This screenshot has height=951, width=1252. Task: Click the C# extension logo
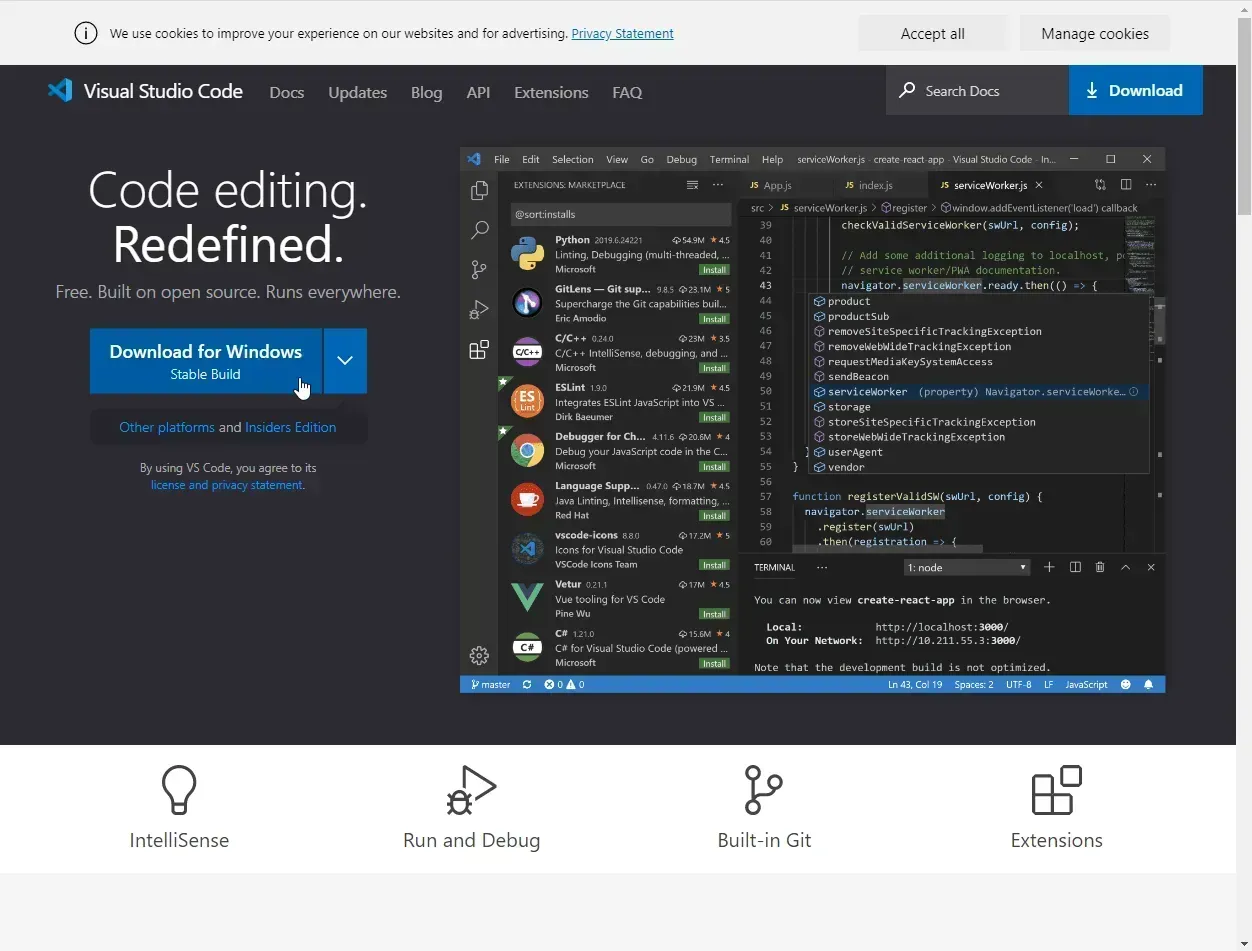point(527,647)
